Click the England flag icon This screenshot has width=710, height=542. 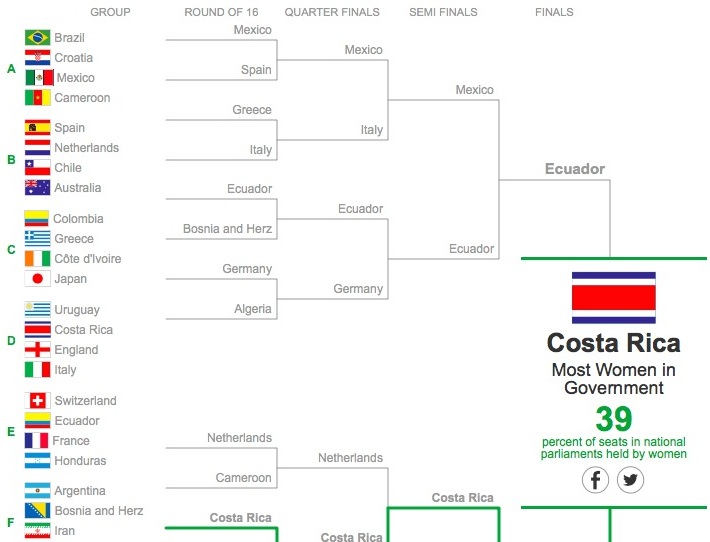point(38,350)
